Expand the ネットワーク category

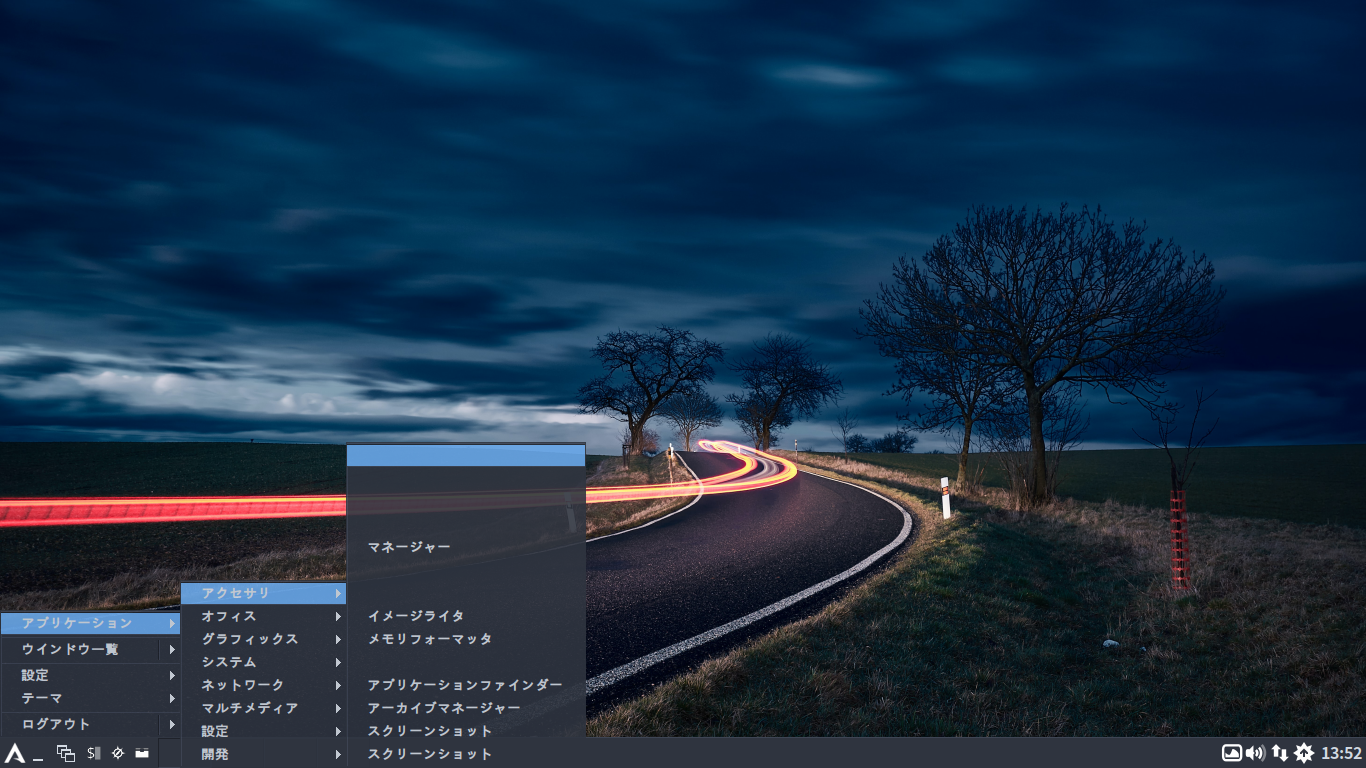(264, 685)
